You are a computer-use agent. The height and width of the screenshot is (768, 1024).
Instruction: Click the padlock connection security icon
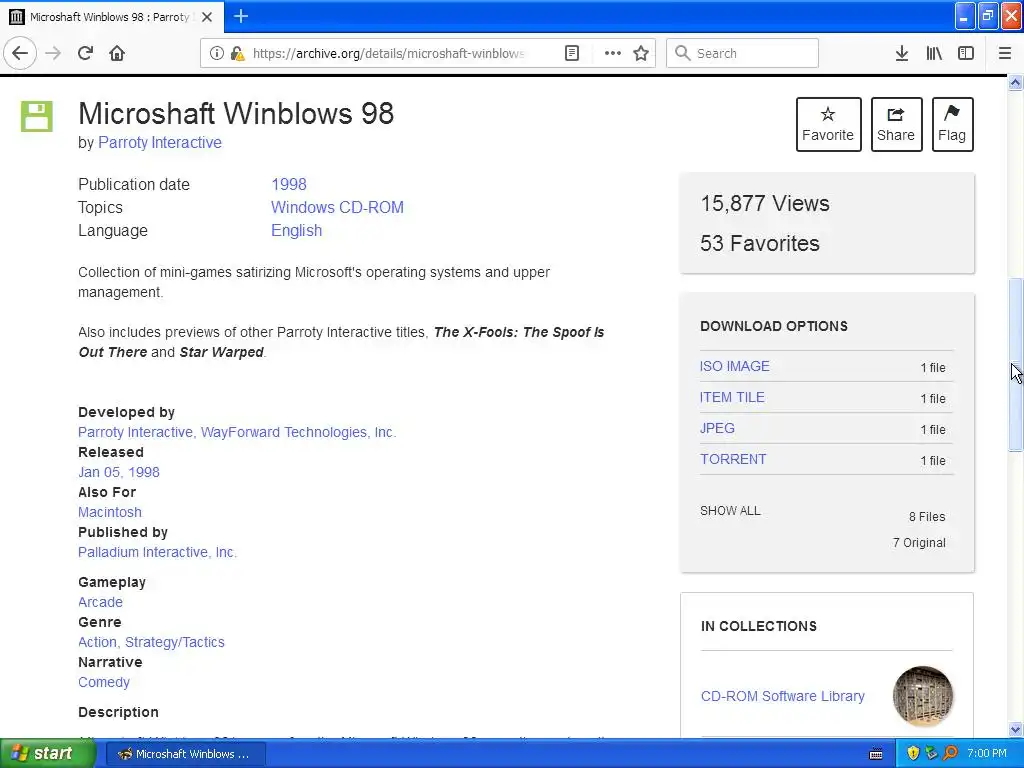tap(237, 53)
